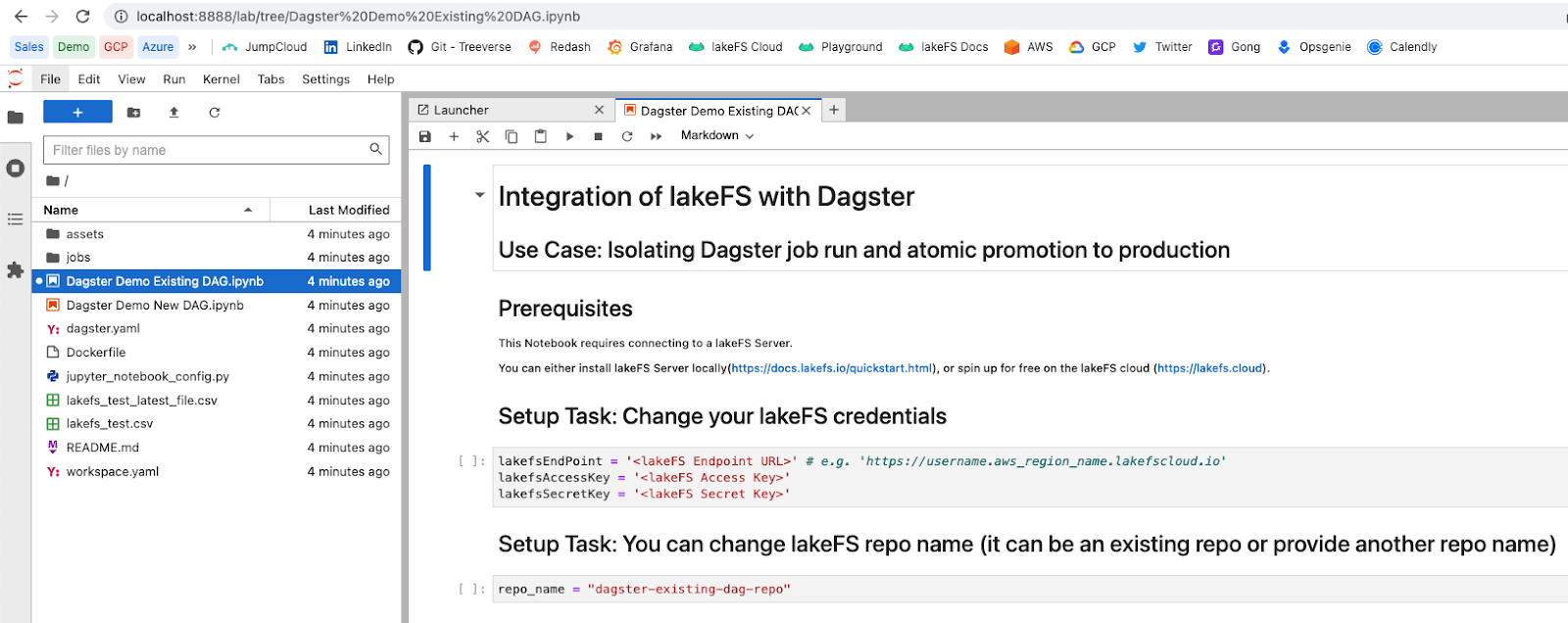Open the Calendly bookmark
Image resolution: width=1568 pixels, height=623 pixels.
tap(1401, 47)
